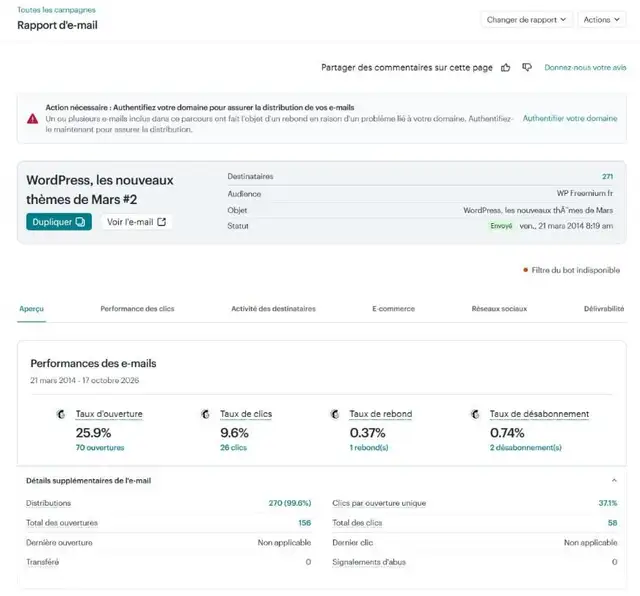
Task: Click the thumbs up feedback icon
Action: tap(505, 67)
